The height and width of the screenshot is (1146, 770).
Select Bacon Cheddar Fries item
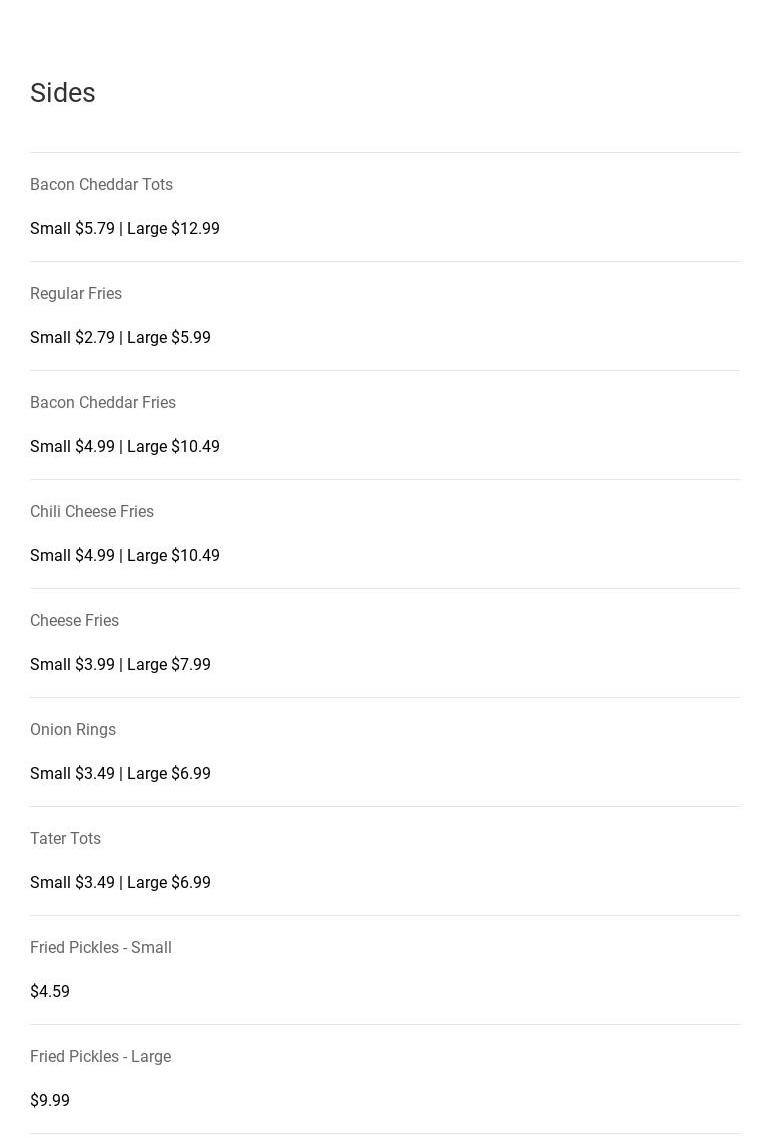[103, 403]
